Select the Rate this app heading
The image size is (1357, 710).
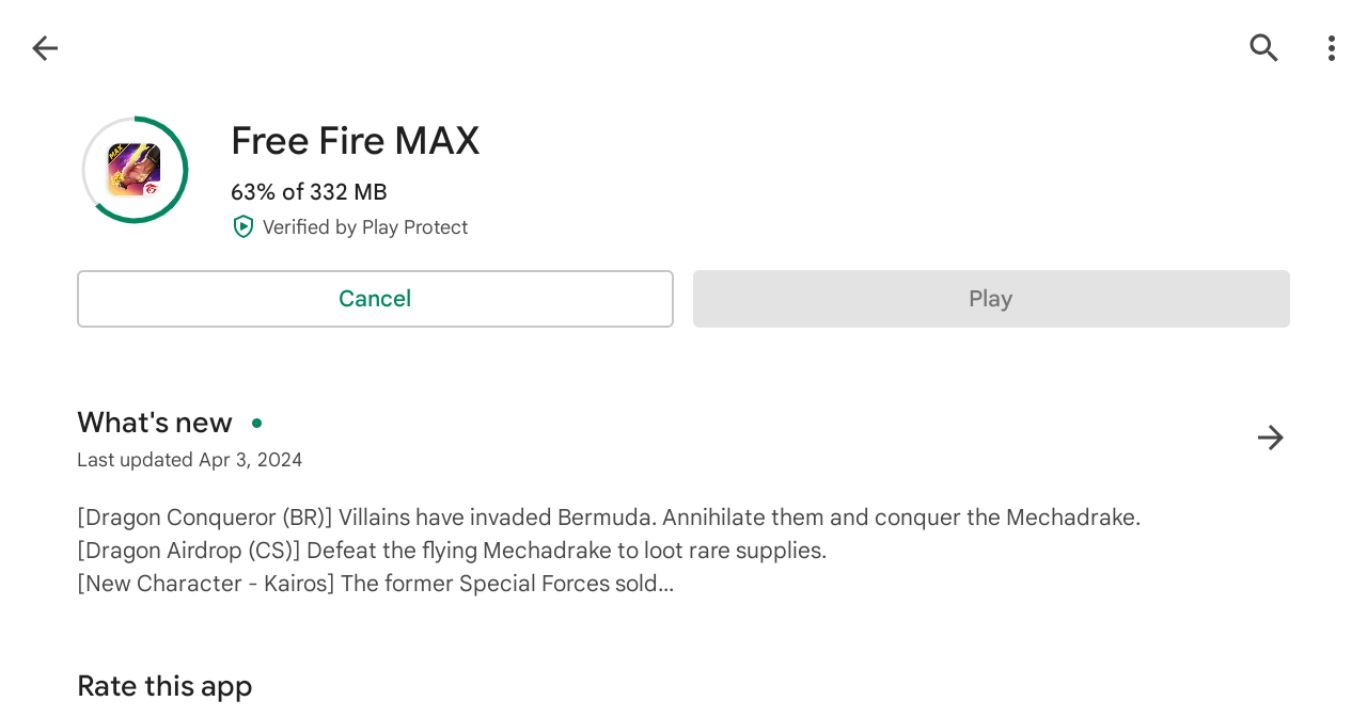click(165, 687)
